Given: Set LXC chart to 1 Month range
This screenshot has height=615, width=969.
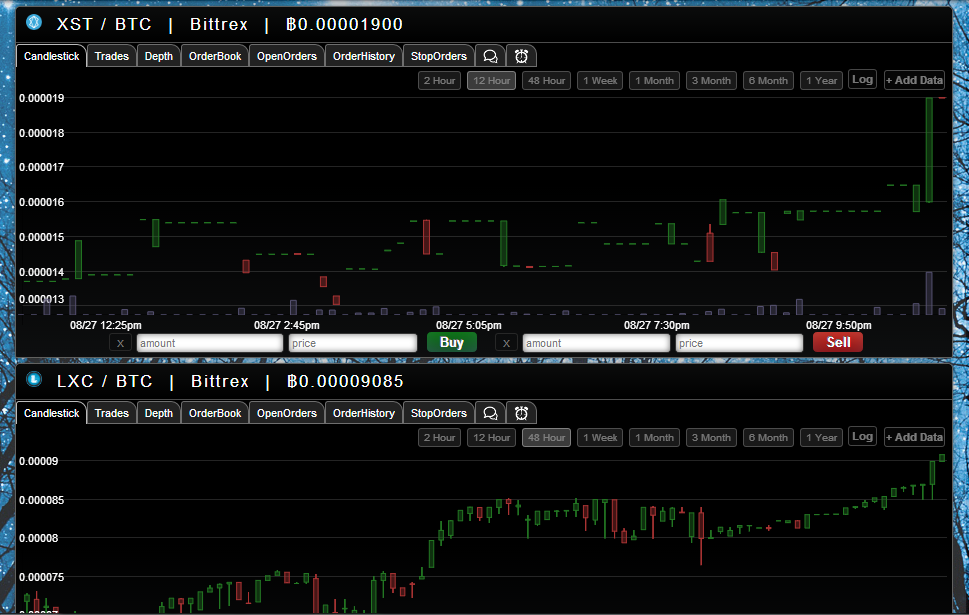Looking at the screenshot, I should pyautogui.click(x=654, y=438).
